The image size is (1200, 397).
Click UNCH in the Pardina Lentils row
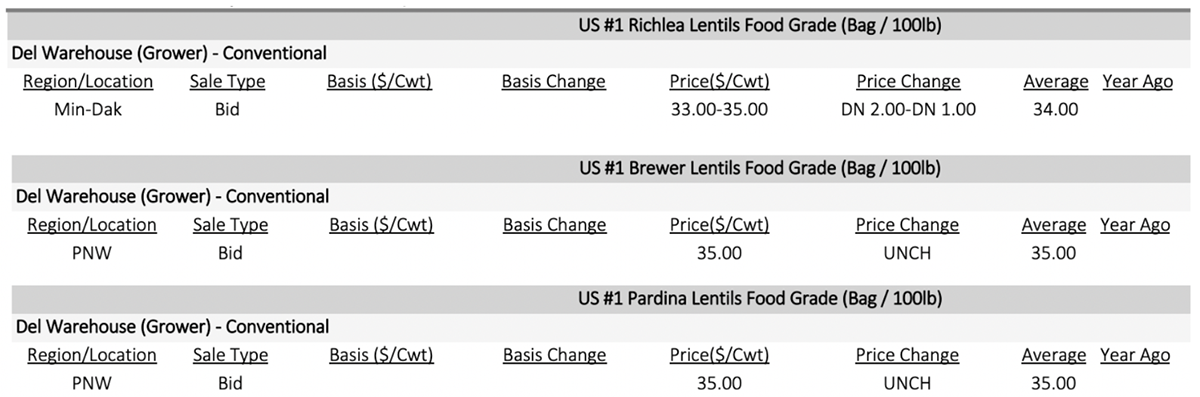click(907, 383)
